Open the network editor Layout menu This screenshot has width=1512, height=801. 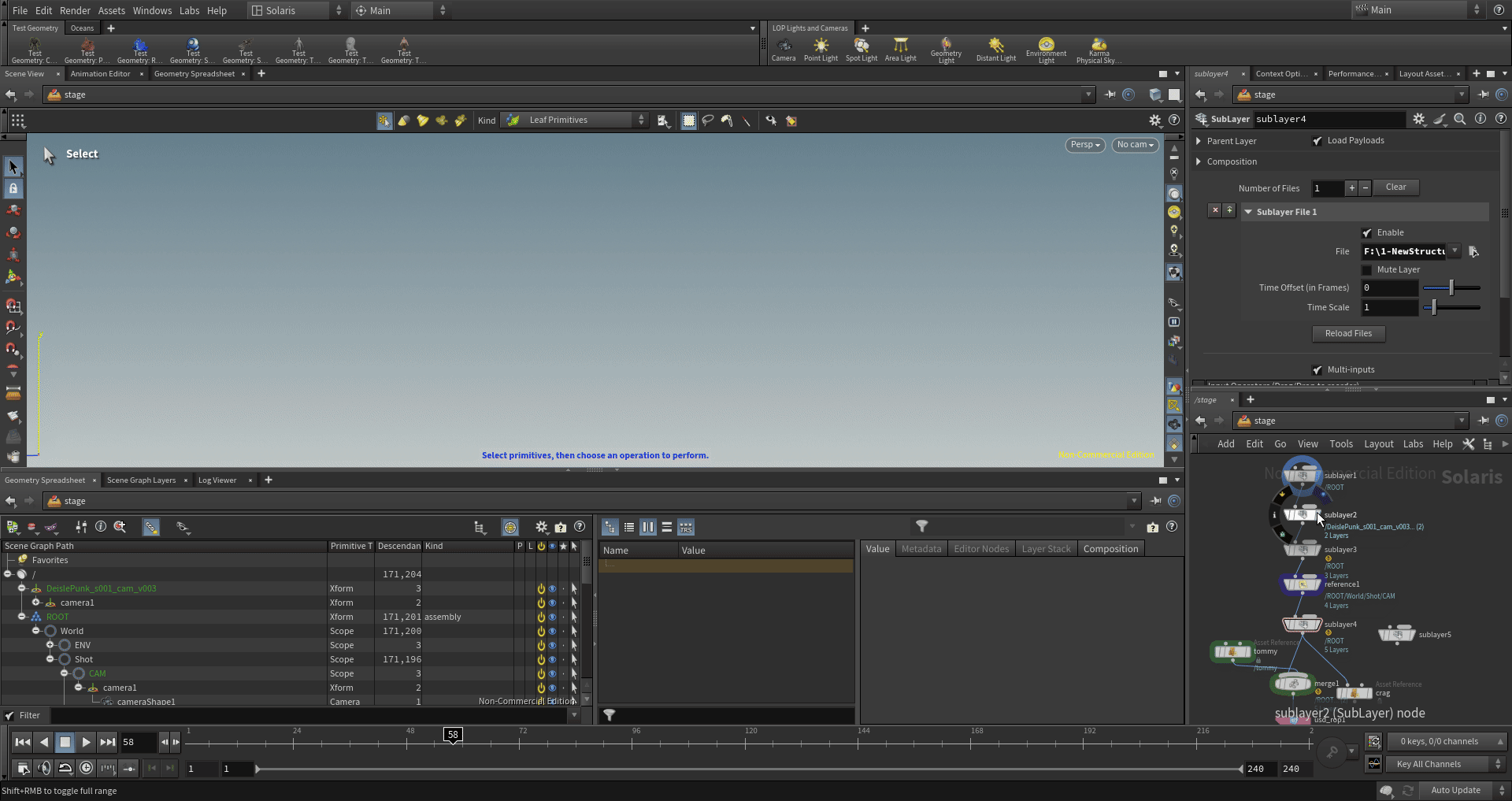tap(1378, 444)
